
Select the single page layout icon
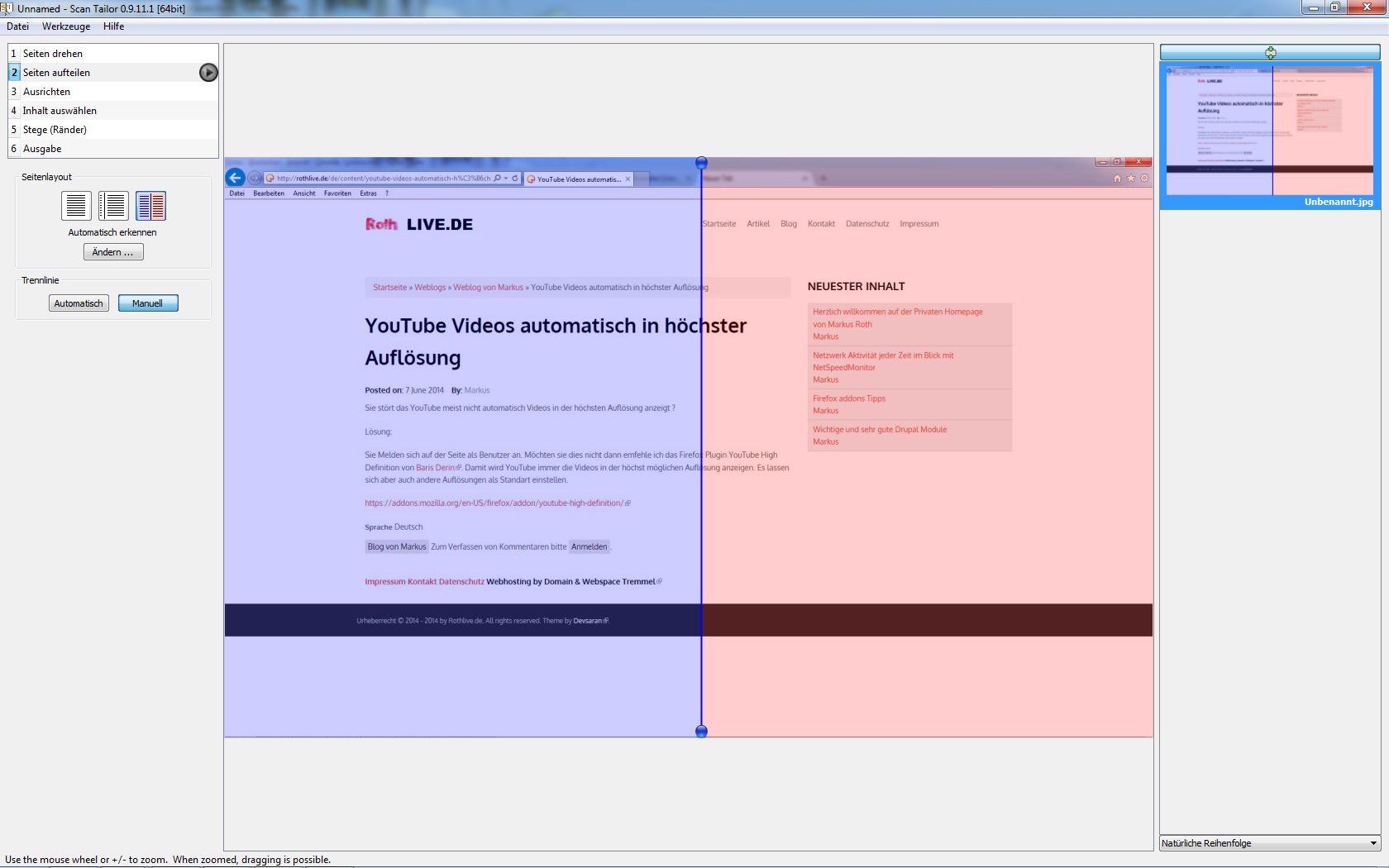[x=76, y=205]
